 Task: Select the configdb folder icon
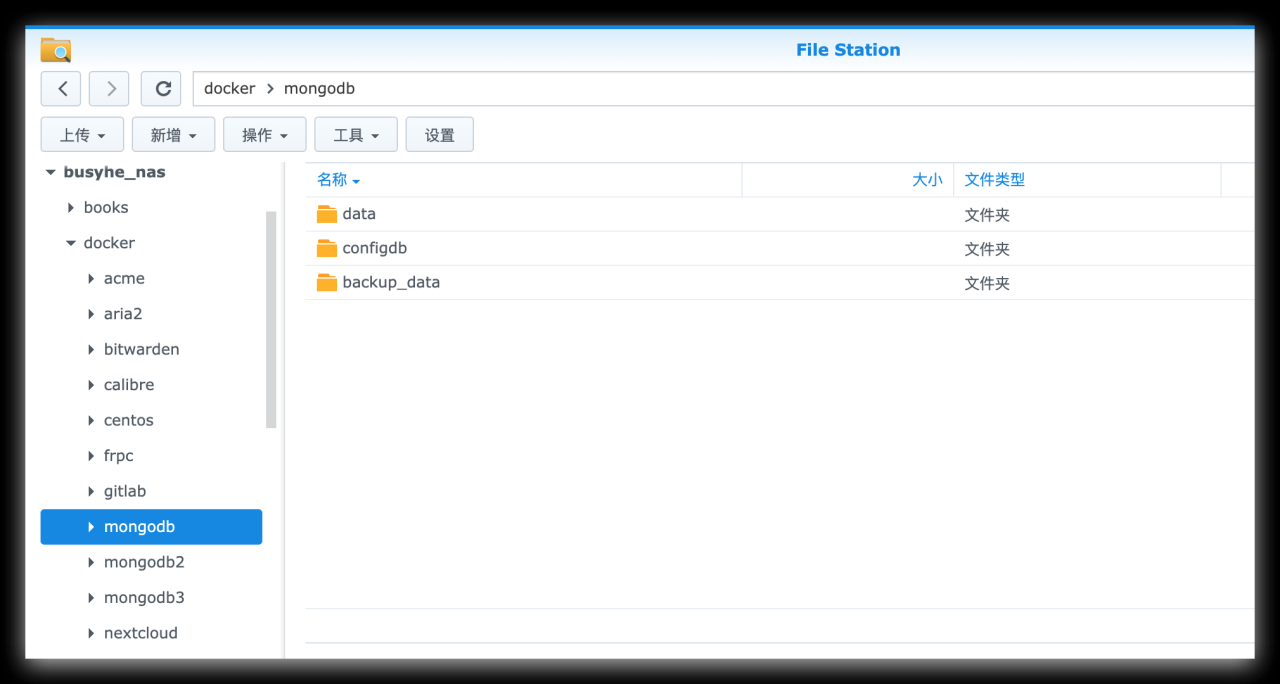[x=327, y=248]
